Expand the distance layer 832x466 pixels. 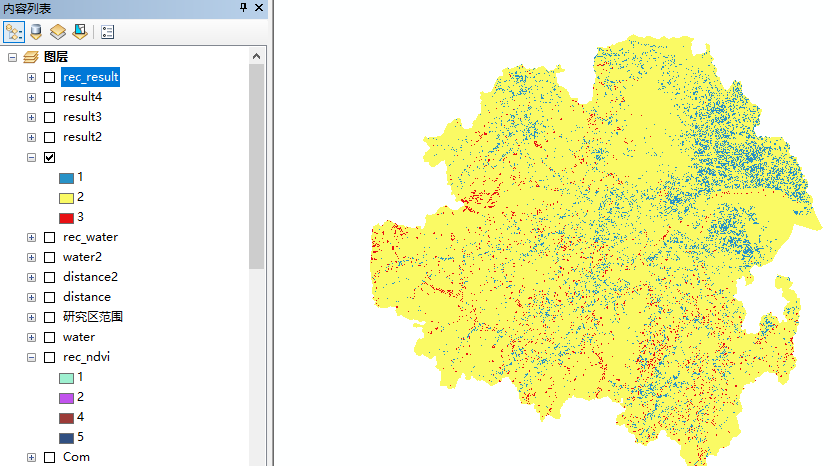31,297
